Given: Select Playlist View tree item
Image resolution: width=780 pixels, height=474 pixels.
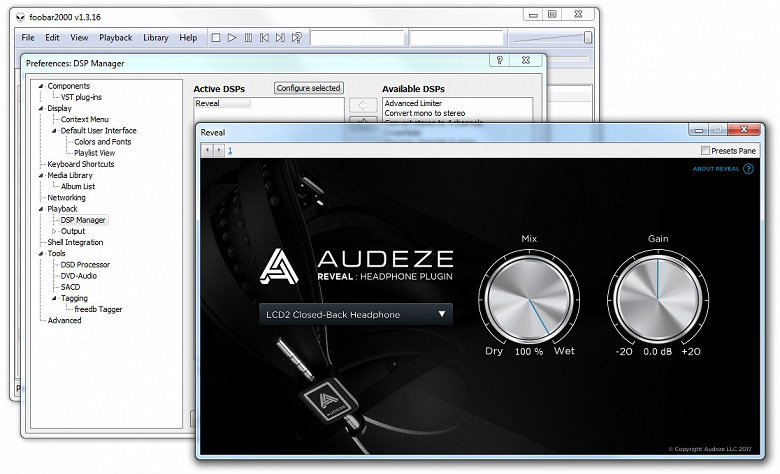Looking at the screenshot, I should coord(95,153).
